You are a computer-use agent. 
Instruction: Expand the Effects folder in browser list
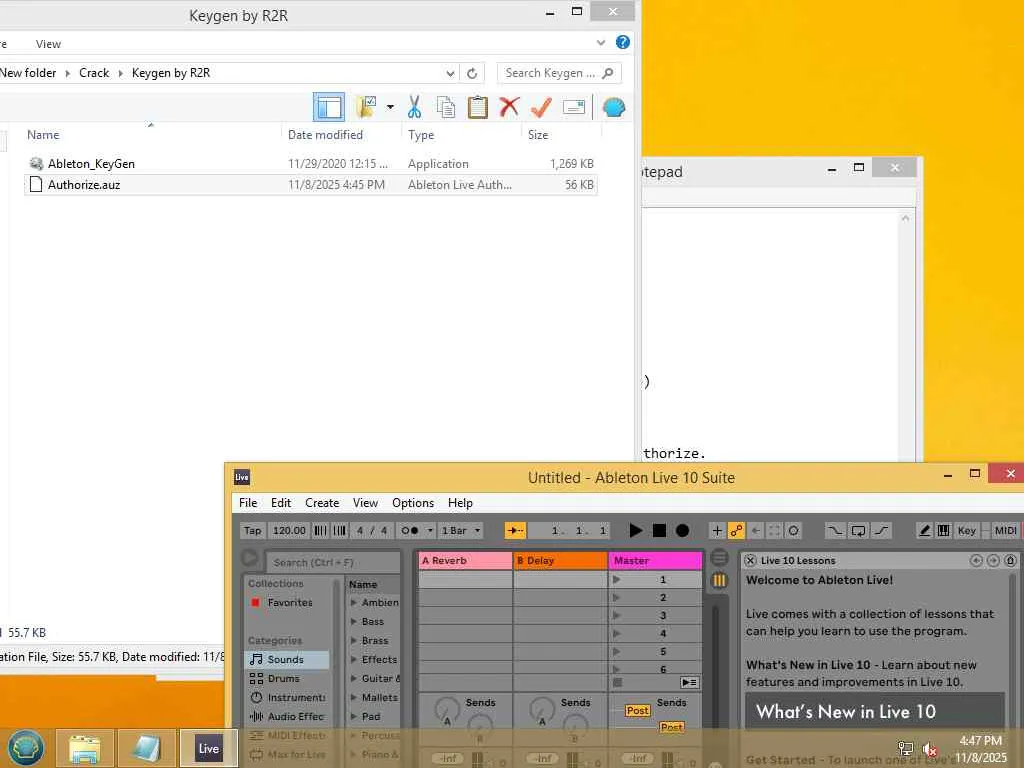pyautogui.click(x=353, y=660)
